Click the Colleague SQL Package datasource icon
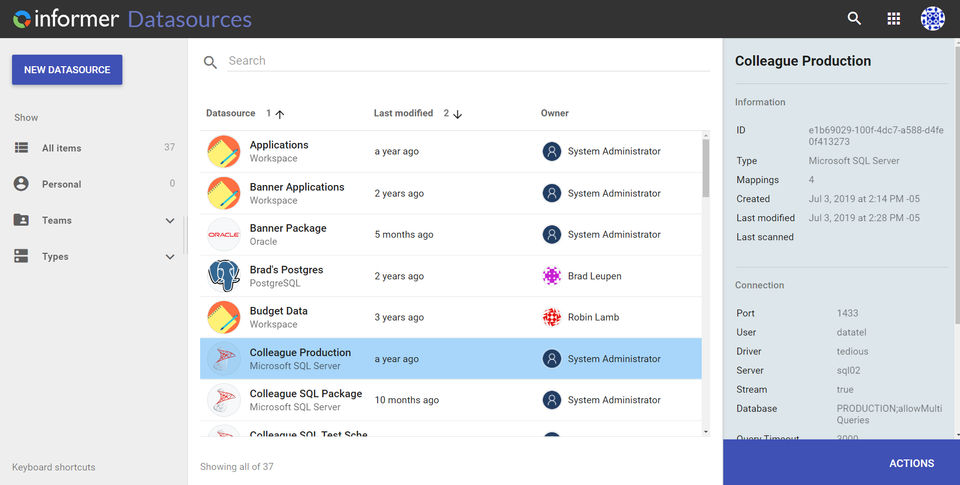This screenshot has height=485, width=960. [224, 400]
